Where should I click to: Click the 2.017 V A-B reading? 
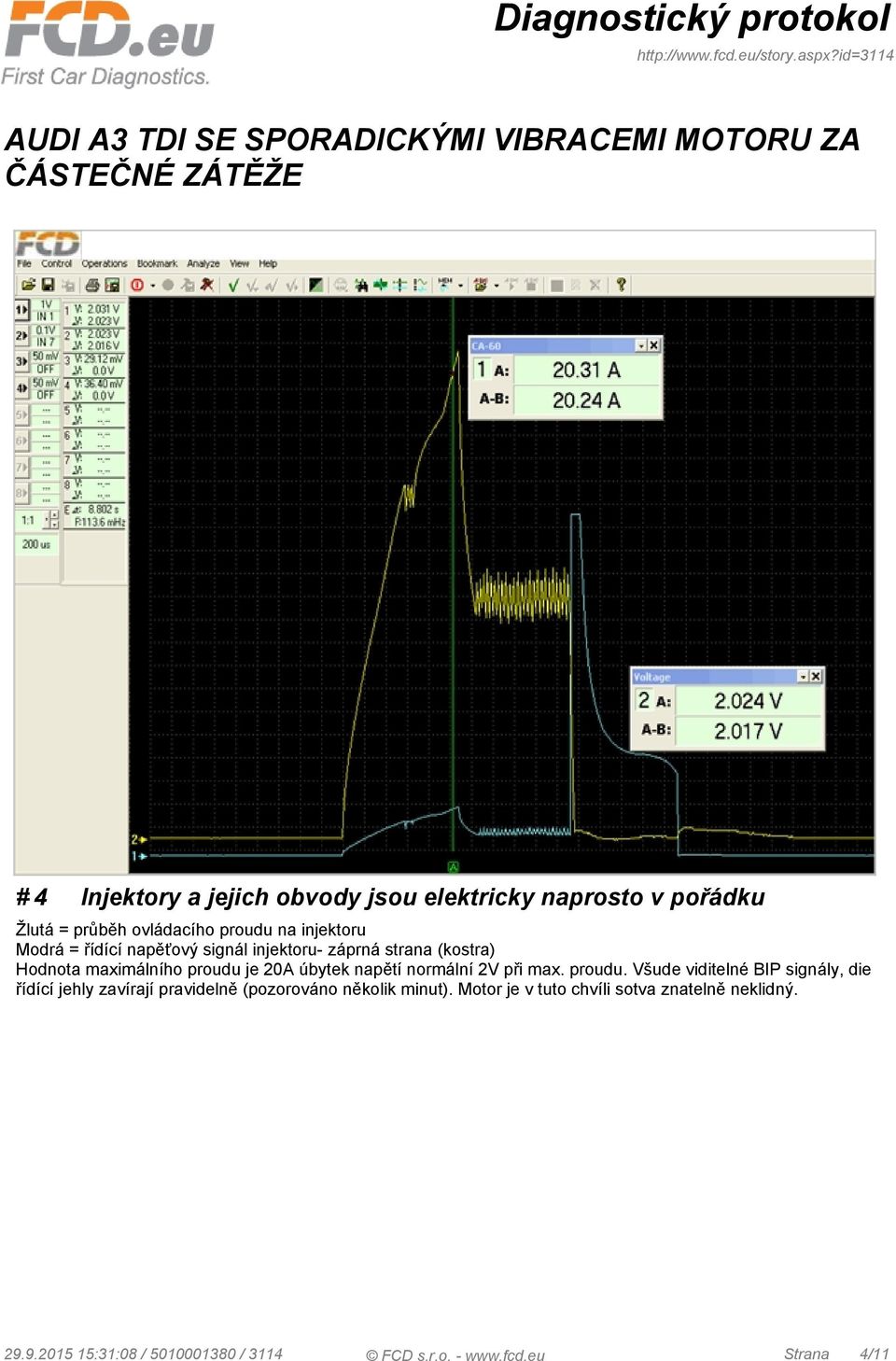coord(749,731)
